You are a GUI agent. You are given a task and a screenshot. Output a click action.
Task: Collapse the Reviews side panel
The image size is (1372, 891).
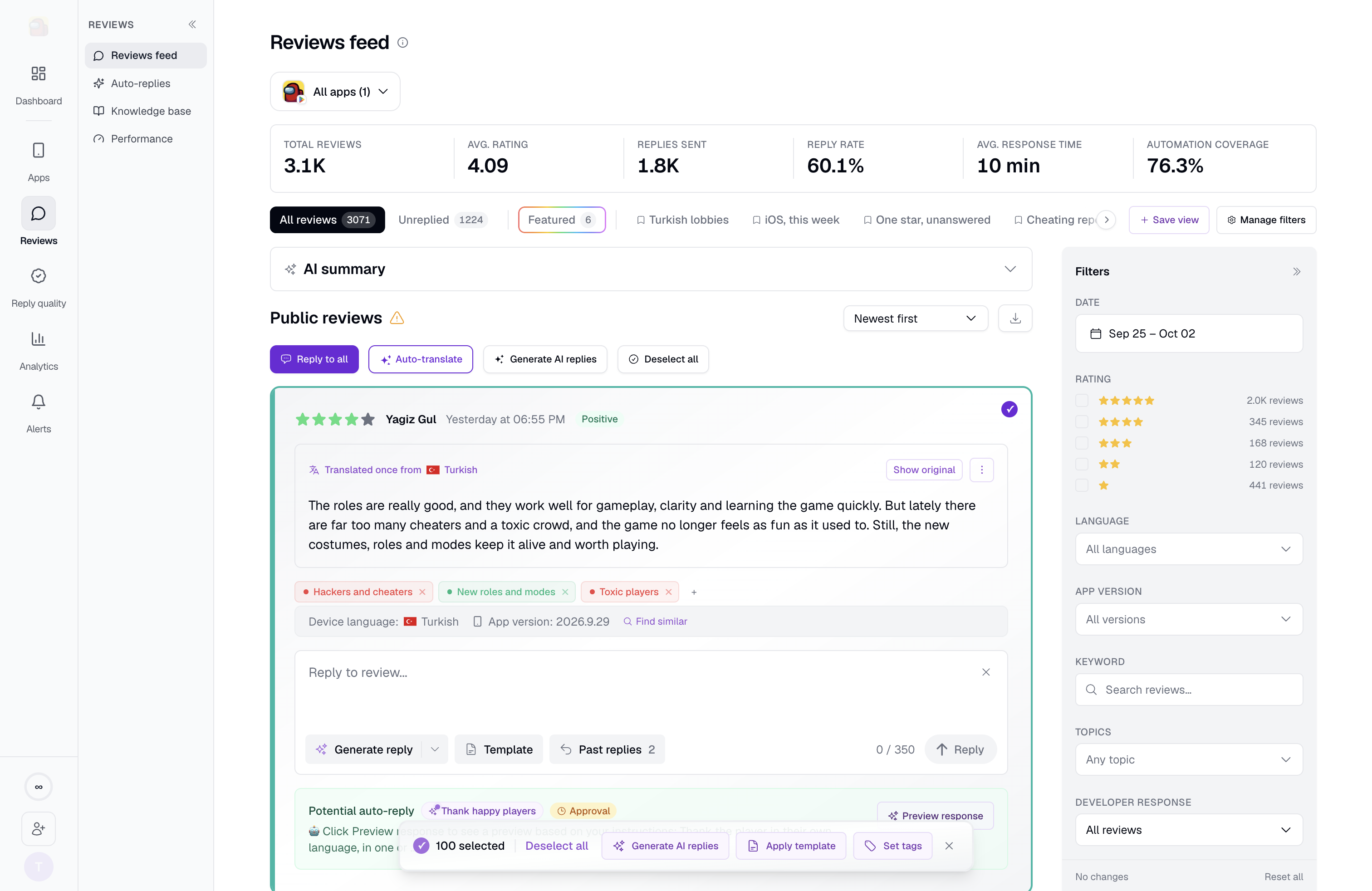point(192,24)
